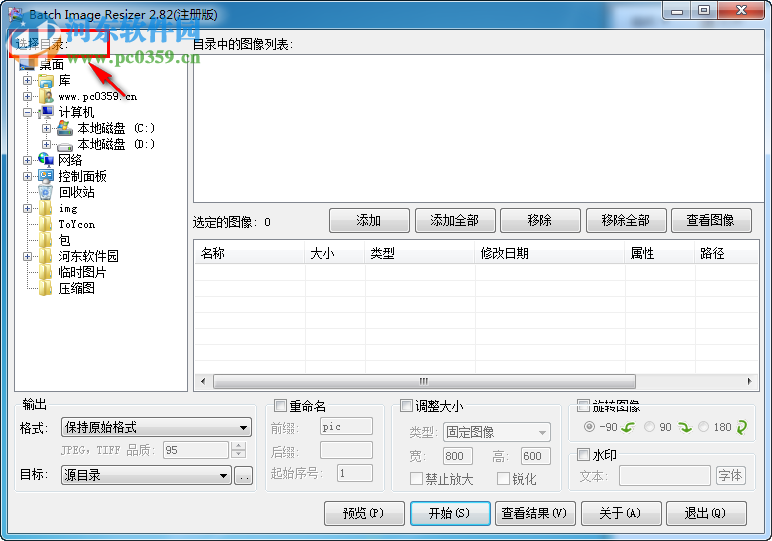Expand the 河东软件园 folder node
772x541 pixels.
28,256
